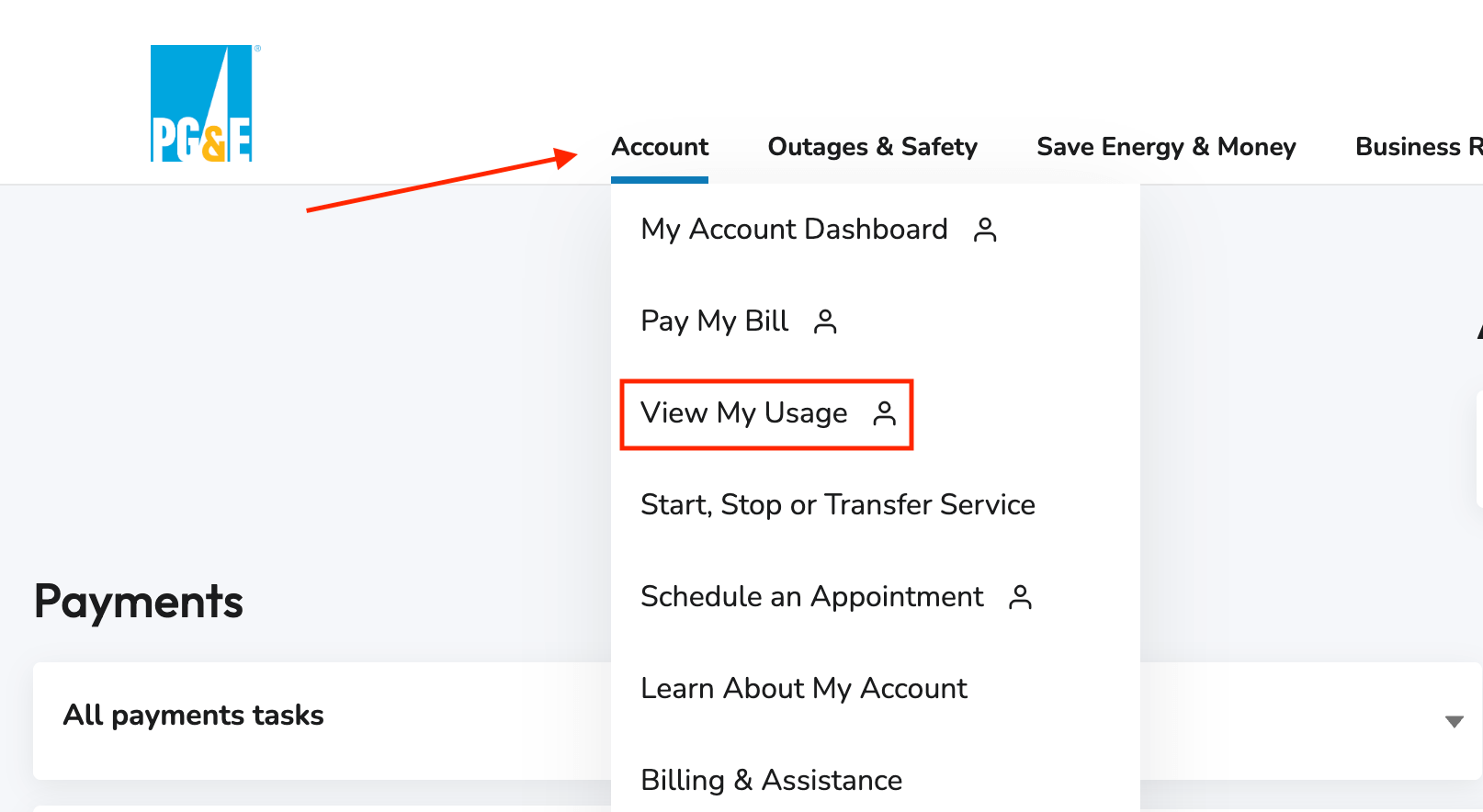The image size is (1483, 812).
Task: Select the View My Usage text link
Action: (744, 413)
